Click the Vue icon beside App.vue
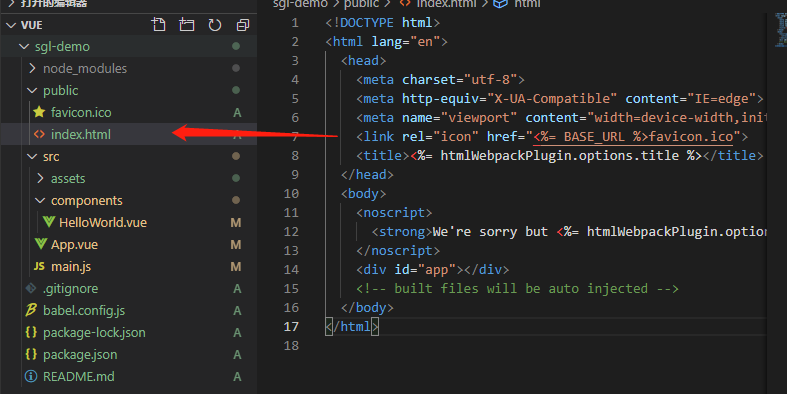Image resolution: width=787 pixels, height=394 pixels. (41, 244)
